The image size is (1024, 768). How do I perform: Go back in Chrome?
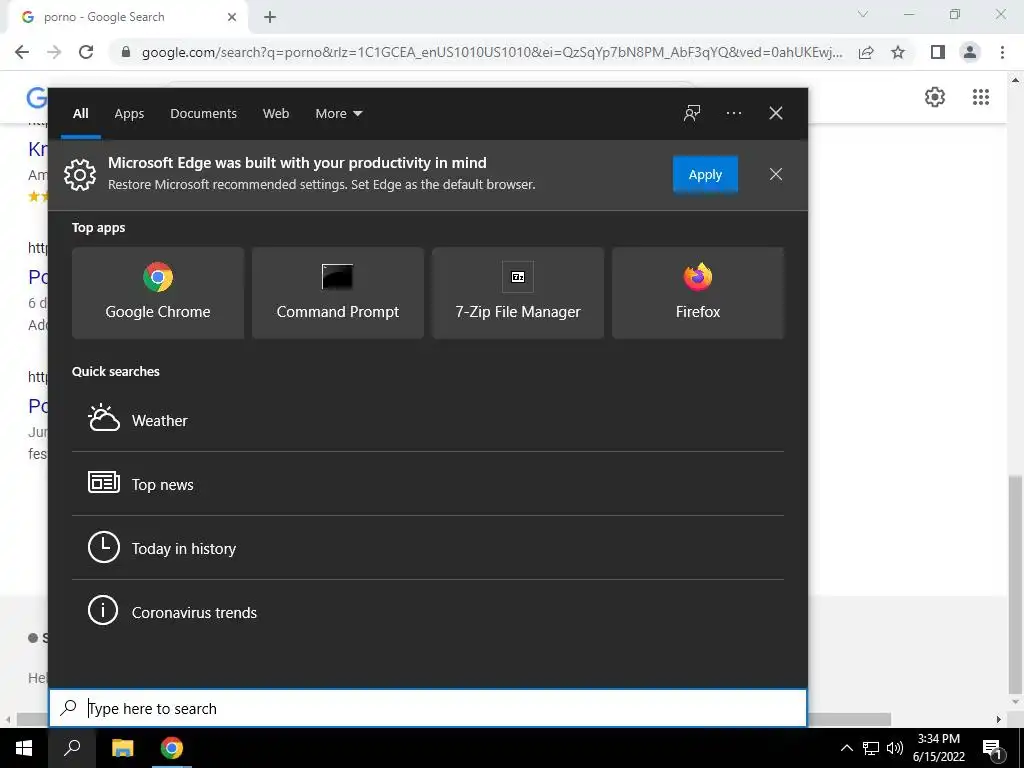[x=22, y=52]
